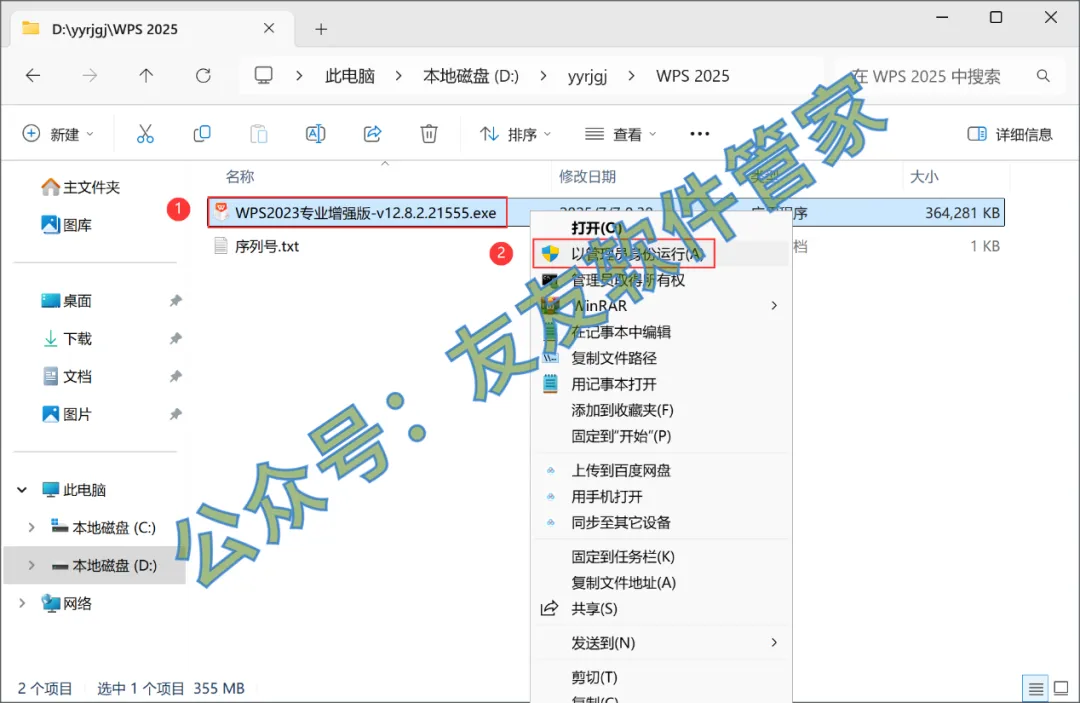Click the pin icon next to 桌面
The image size is (1080, 703).
pyautogui.click(x=176, y=301)
